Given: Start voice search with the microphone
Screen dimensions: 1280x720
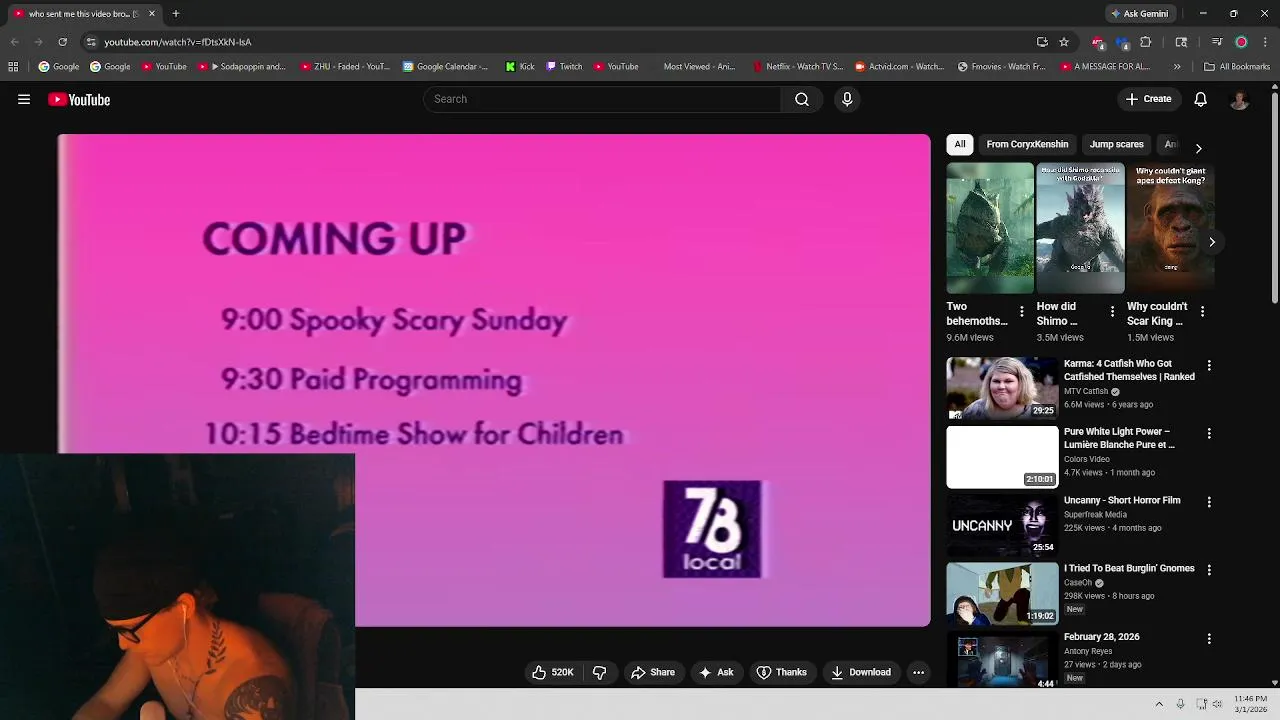Looking at the screenshot, I should pos(847,99).
